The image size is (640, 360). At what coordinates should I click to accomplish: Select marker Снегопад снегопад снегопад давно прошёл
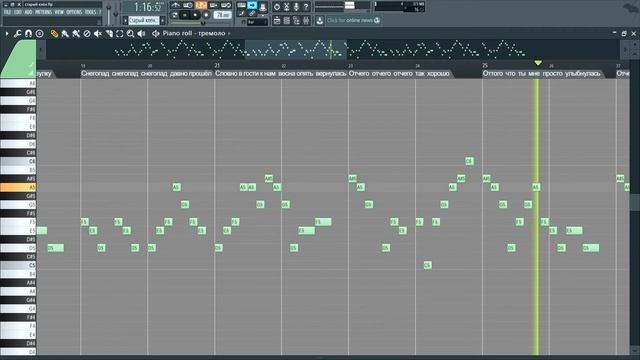pos(146,73)
